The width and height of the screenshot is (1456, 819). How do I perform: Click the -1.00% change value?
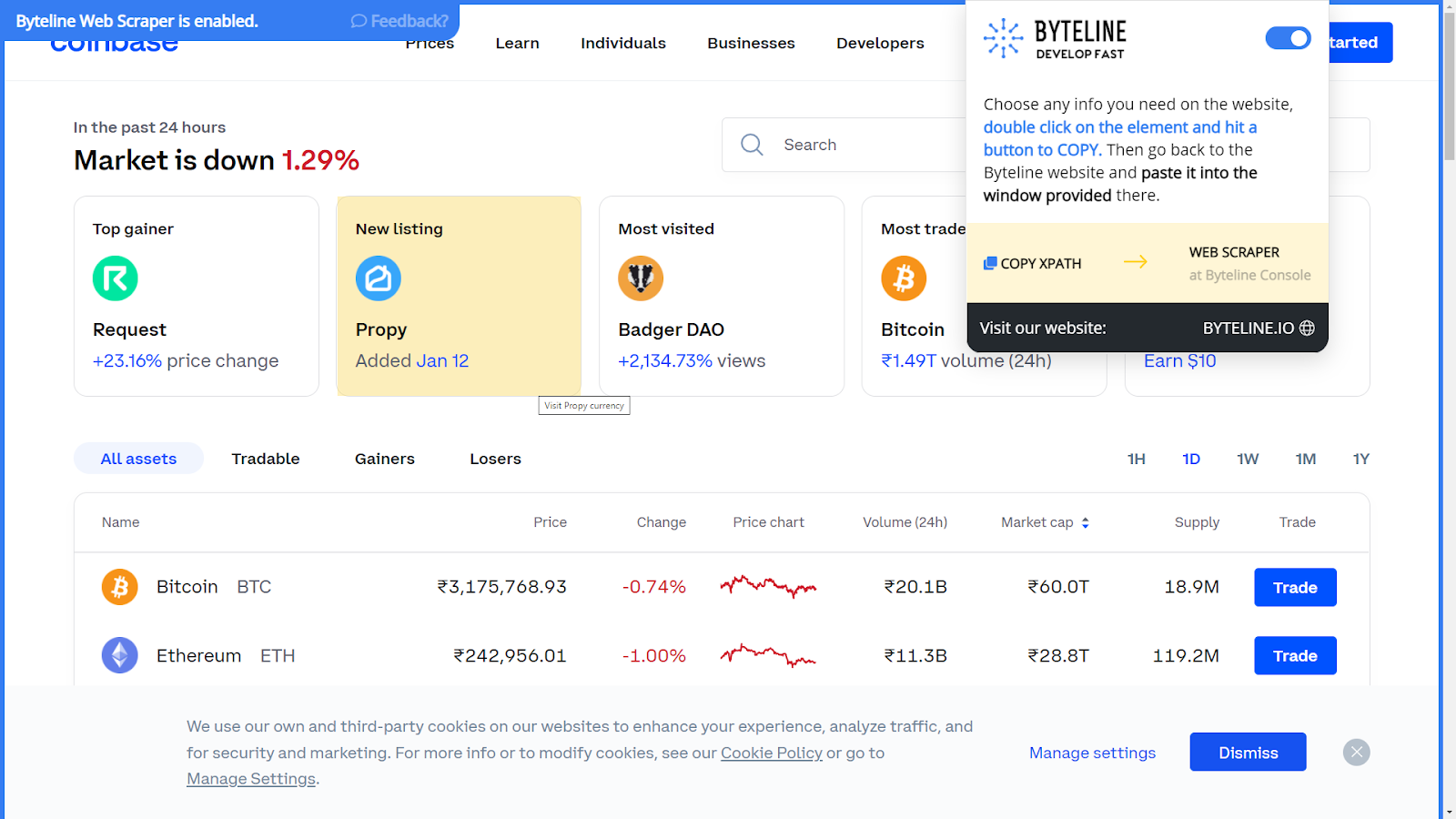coord(654,655)
